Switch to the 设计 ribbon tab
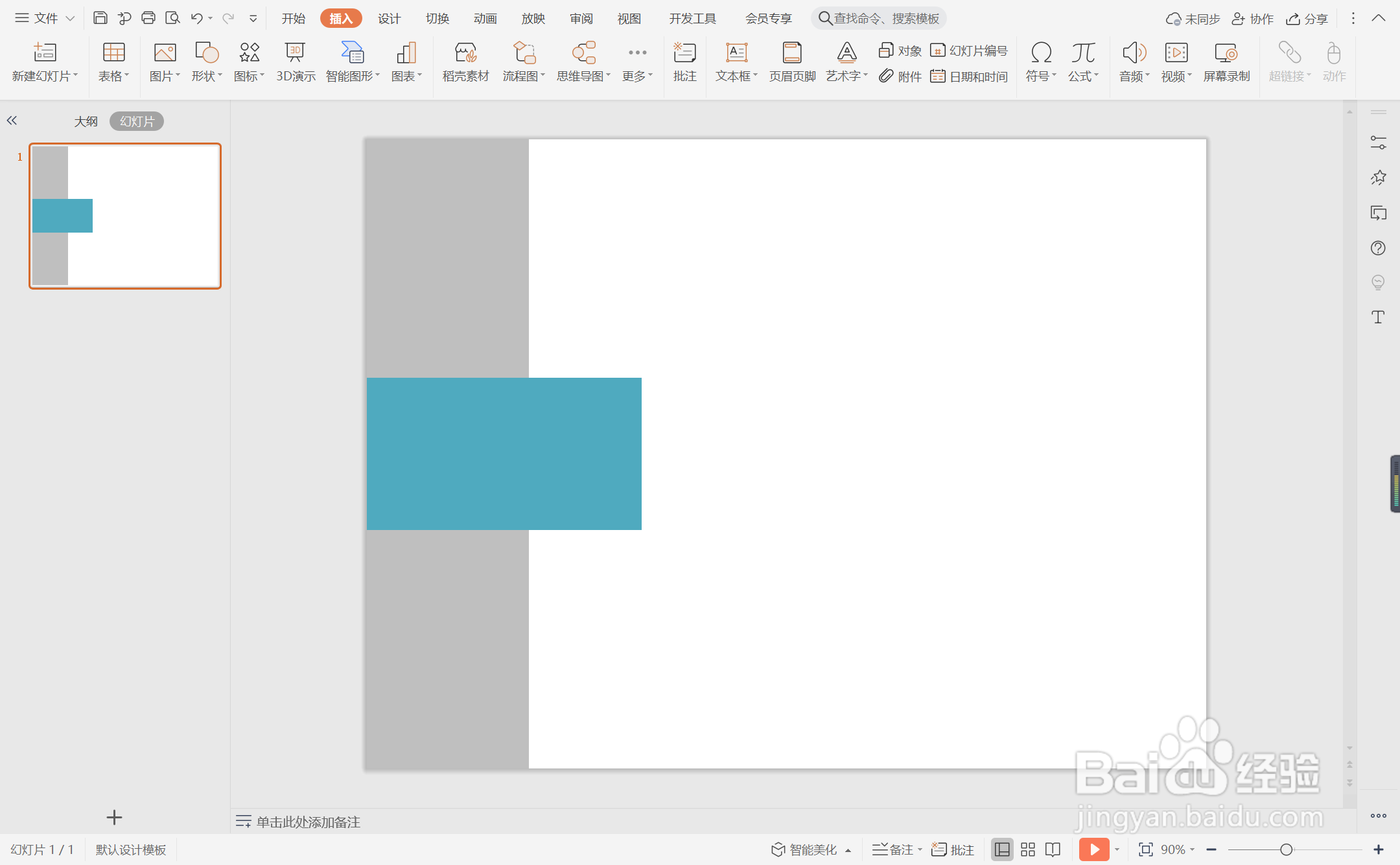1400x865 pixels. click(389, 19)
